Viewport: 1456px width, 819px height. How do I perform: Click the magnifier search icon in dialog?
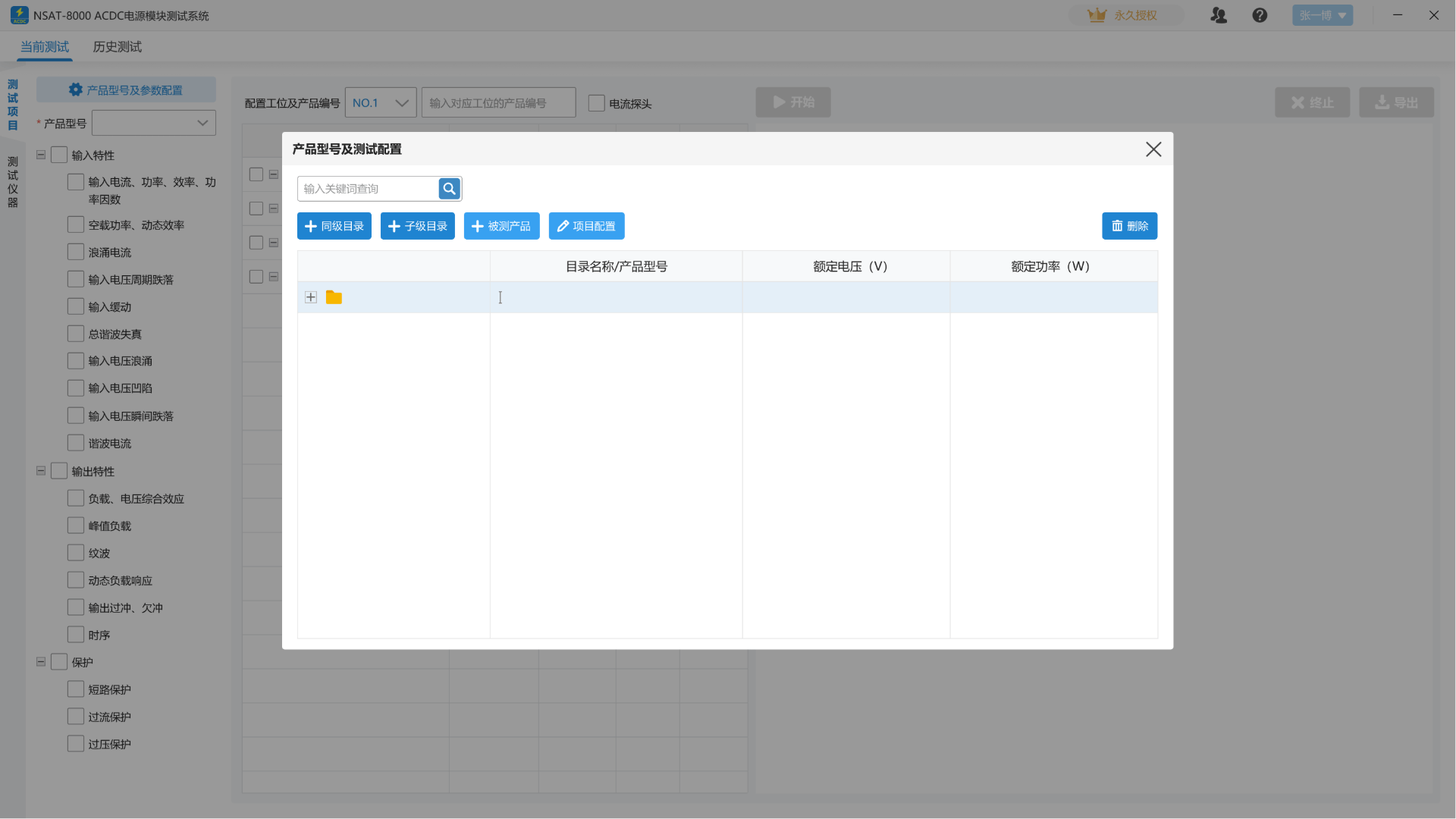(449, 189)
